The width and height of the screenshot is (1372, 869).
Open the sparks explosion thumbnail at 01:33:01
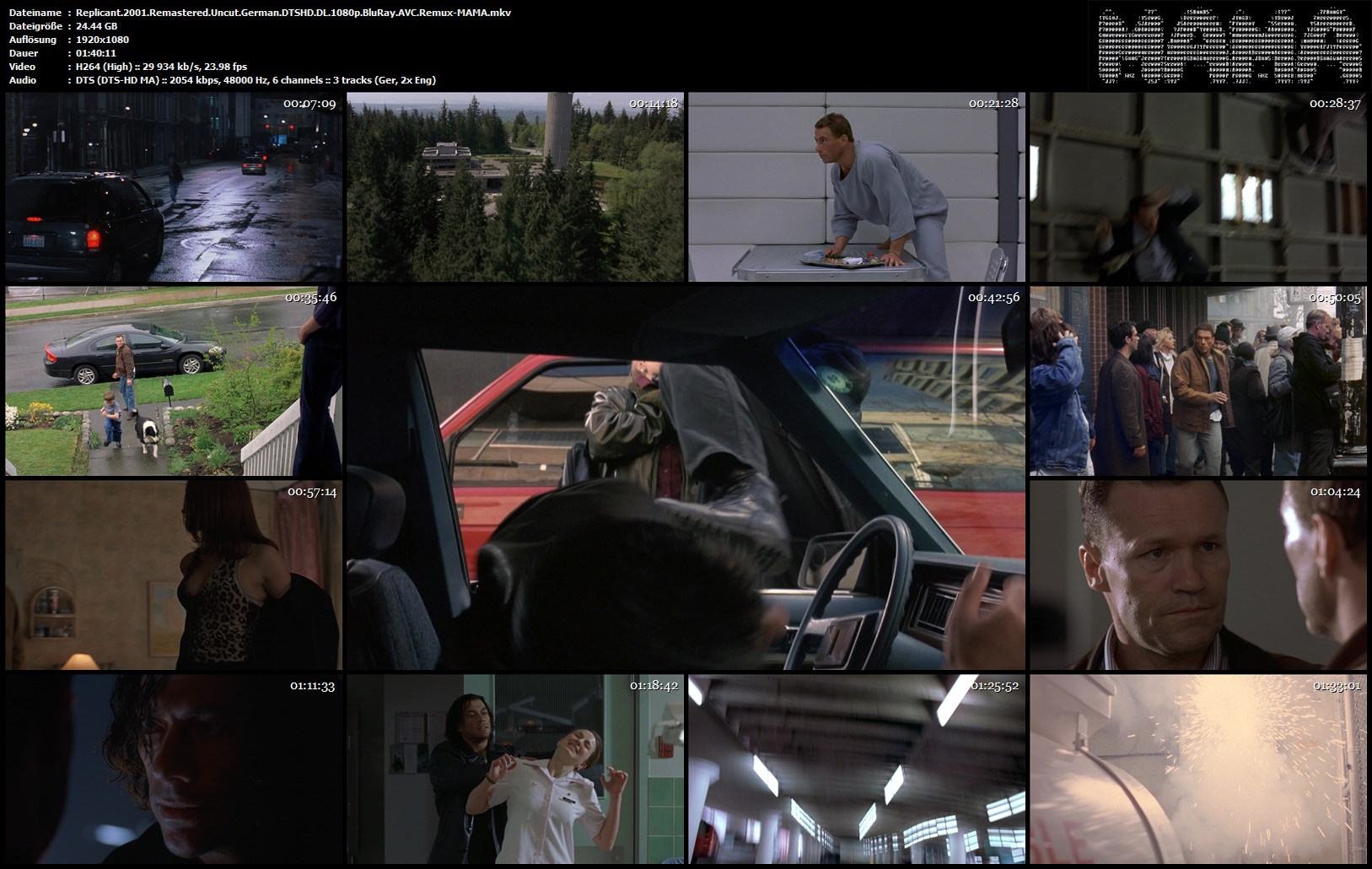1198,769
